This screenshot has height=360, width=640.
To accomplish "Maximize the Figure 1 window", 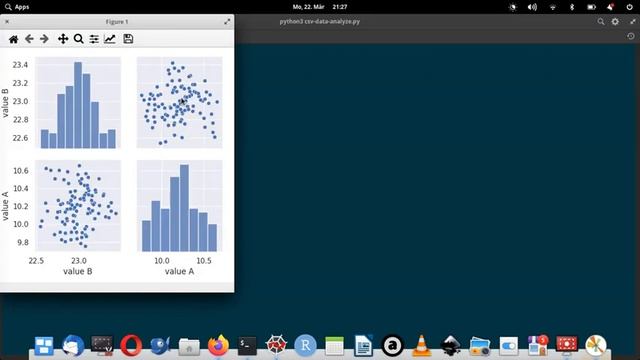I will click(x=227, y=22).
